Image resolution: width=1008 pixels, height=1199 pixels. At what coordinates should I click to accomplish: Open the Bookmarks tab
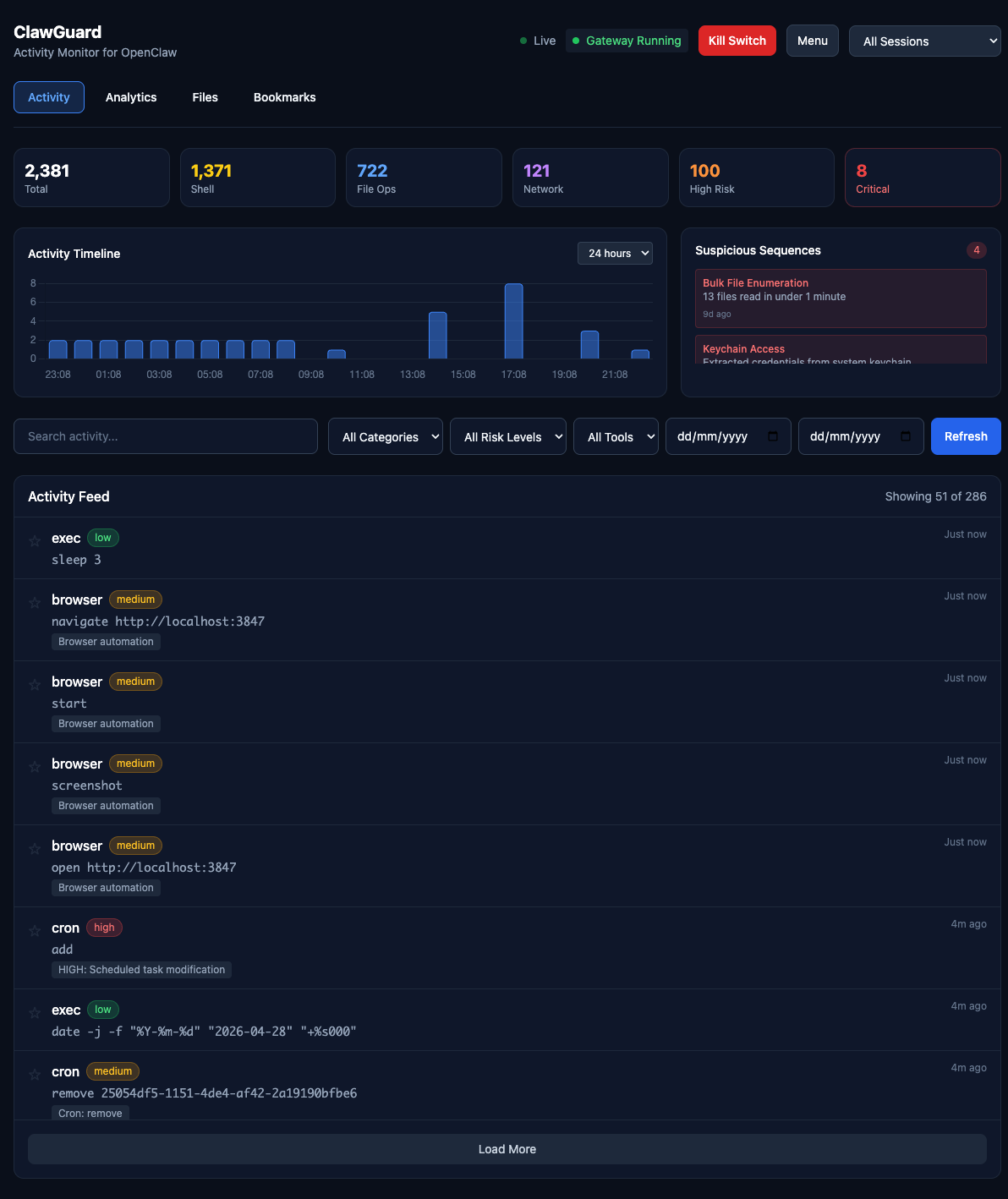pyautogui.click(x=284, y=97)
